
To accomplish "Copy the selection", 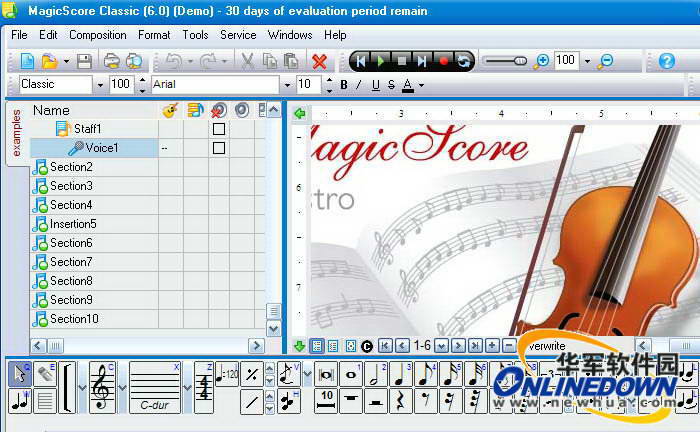I will pos(270,61).
